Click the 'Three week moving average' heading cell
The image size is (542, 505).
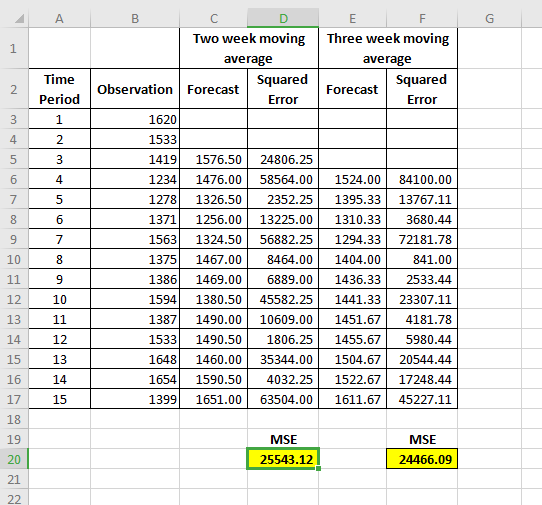tap(387, 48)
